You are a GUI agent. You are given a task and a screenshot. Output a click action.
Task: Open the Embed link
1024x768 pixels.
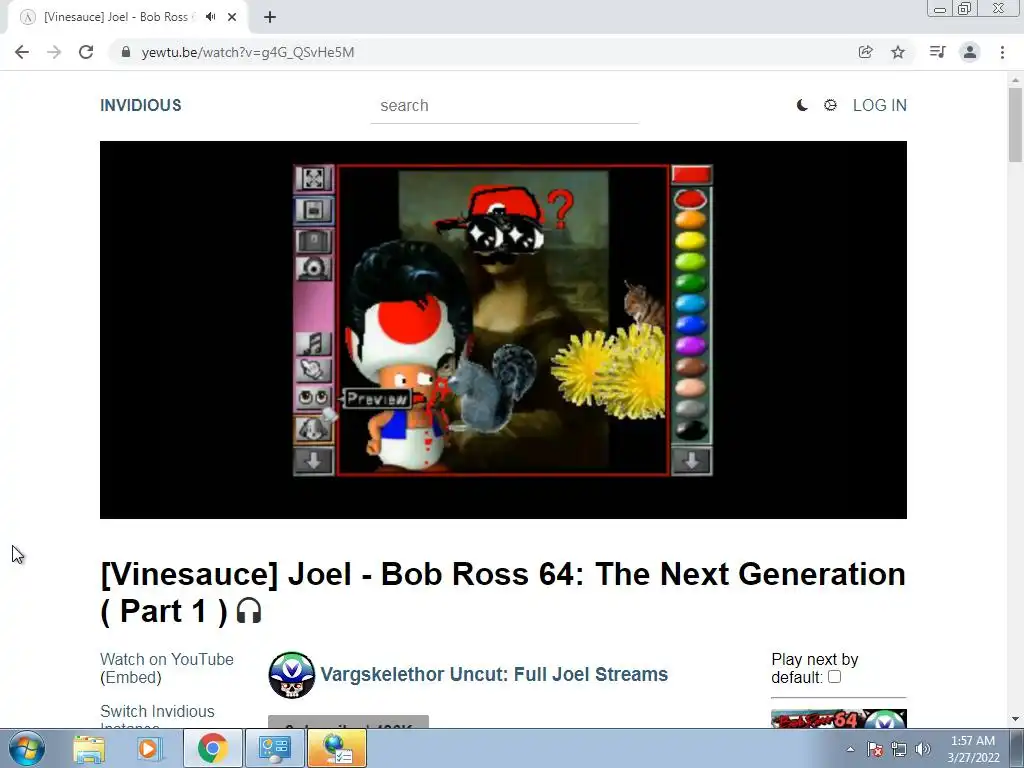[131, 677]
